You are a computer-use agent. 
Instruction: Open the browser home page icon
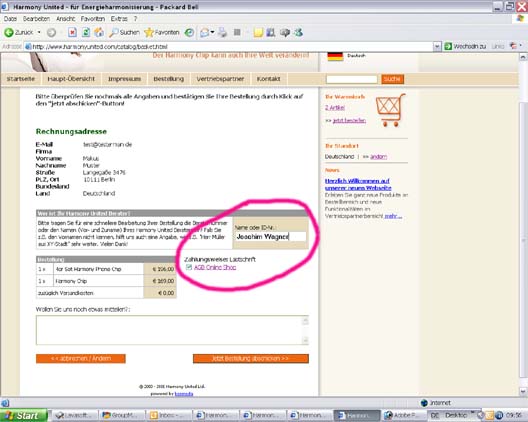(99, 32)
